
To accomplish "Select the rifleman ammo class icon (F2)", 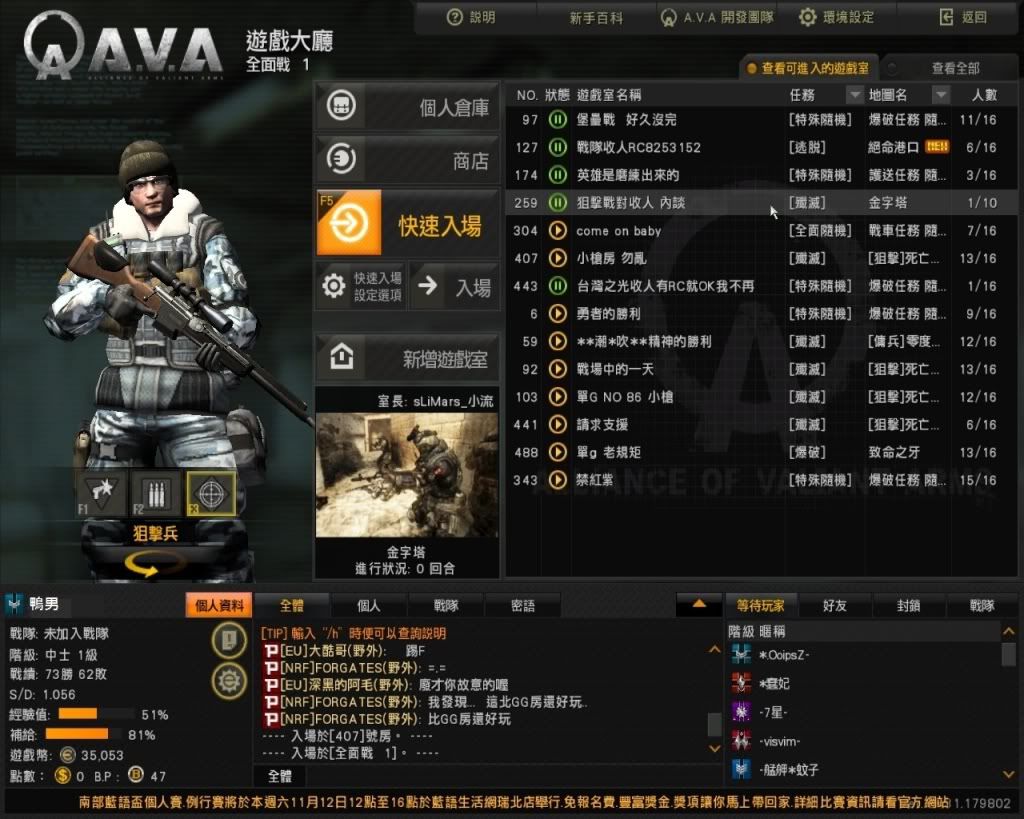I will 155,493.
